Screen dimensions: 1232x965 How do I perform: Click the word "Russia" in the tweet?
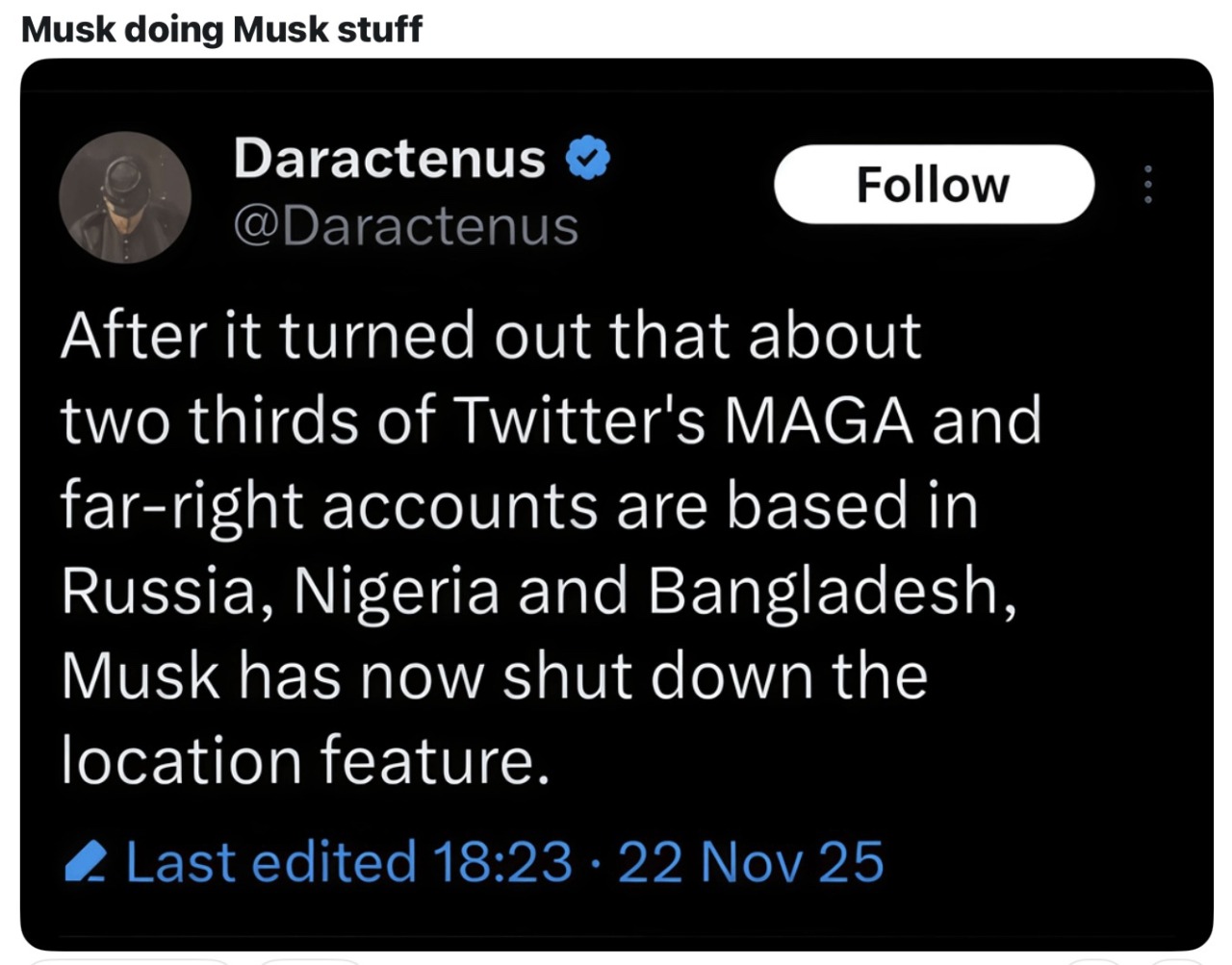coord(159,591)
